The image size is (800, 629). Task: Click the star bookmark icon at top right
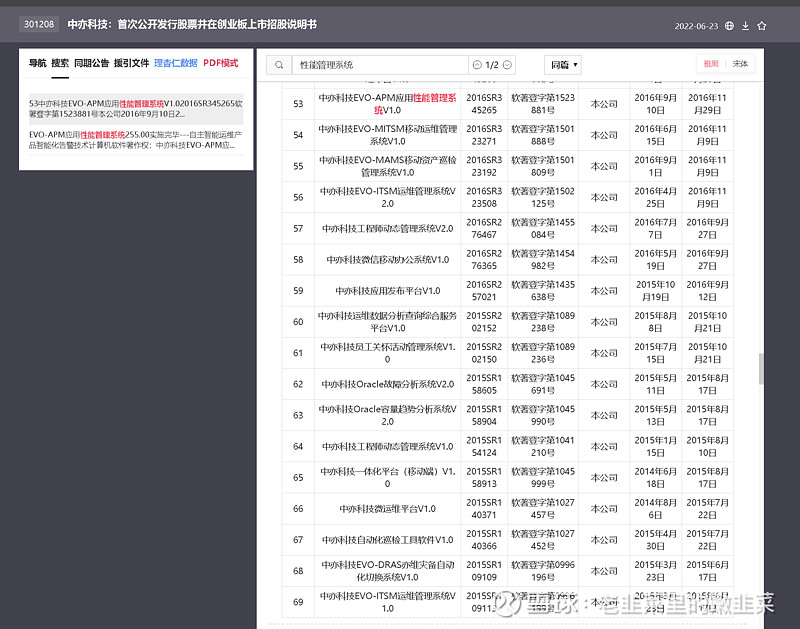click(762, 25)
